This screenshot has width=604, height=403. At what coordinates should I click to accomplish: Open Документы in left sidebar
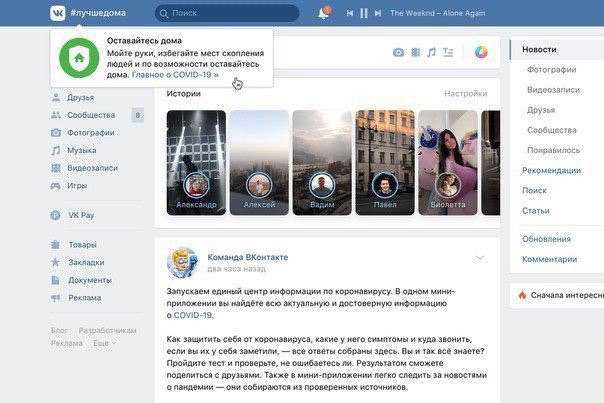click(x=90, y=280)
